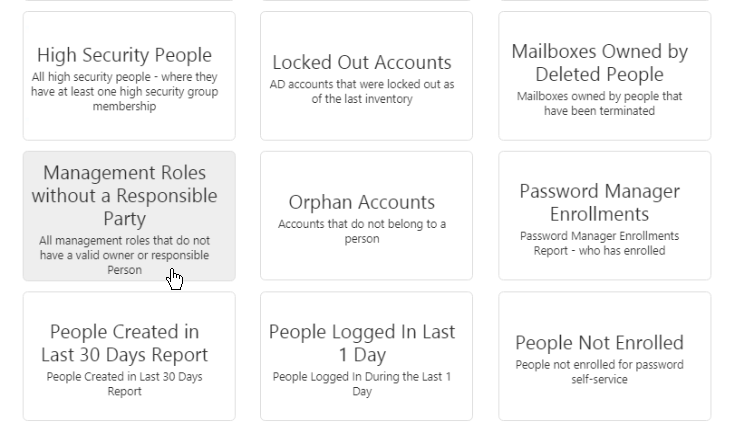Click the cut-off tile above Locked Out Accounts
This screenshot has width=730, height=430.
coord(366,1)
